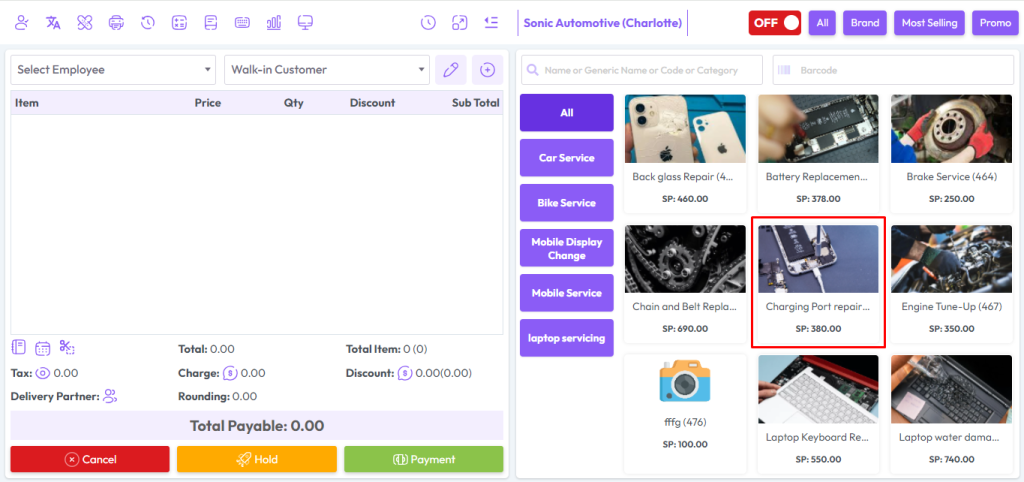Click the plain clock icon near fullscreen
1024x482 pixels.
click(x=428, y=23)
